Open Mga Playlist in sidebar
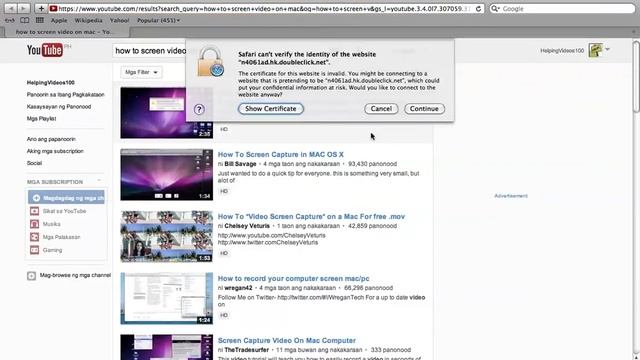640x360 pixels. click(x=41, y=118)
